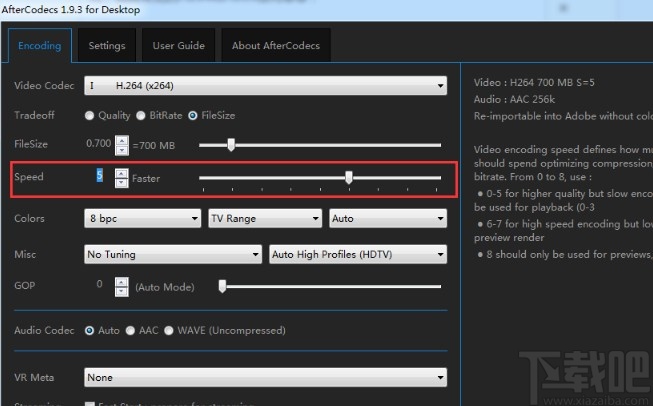This screenshot has height=406, width=653.
Task: Open the TV Range dropdown
Action: [265, 219]
